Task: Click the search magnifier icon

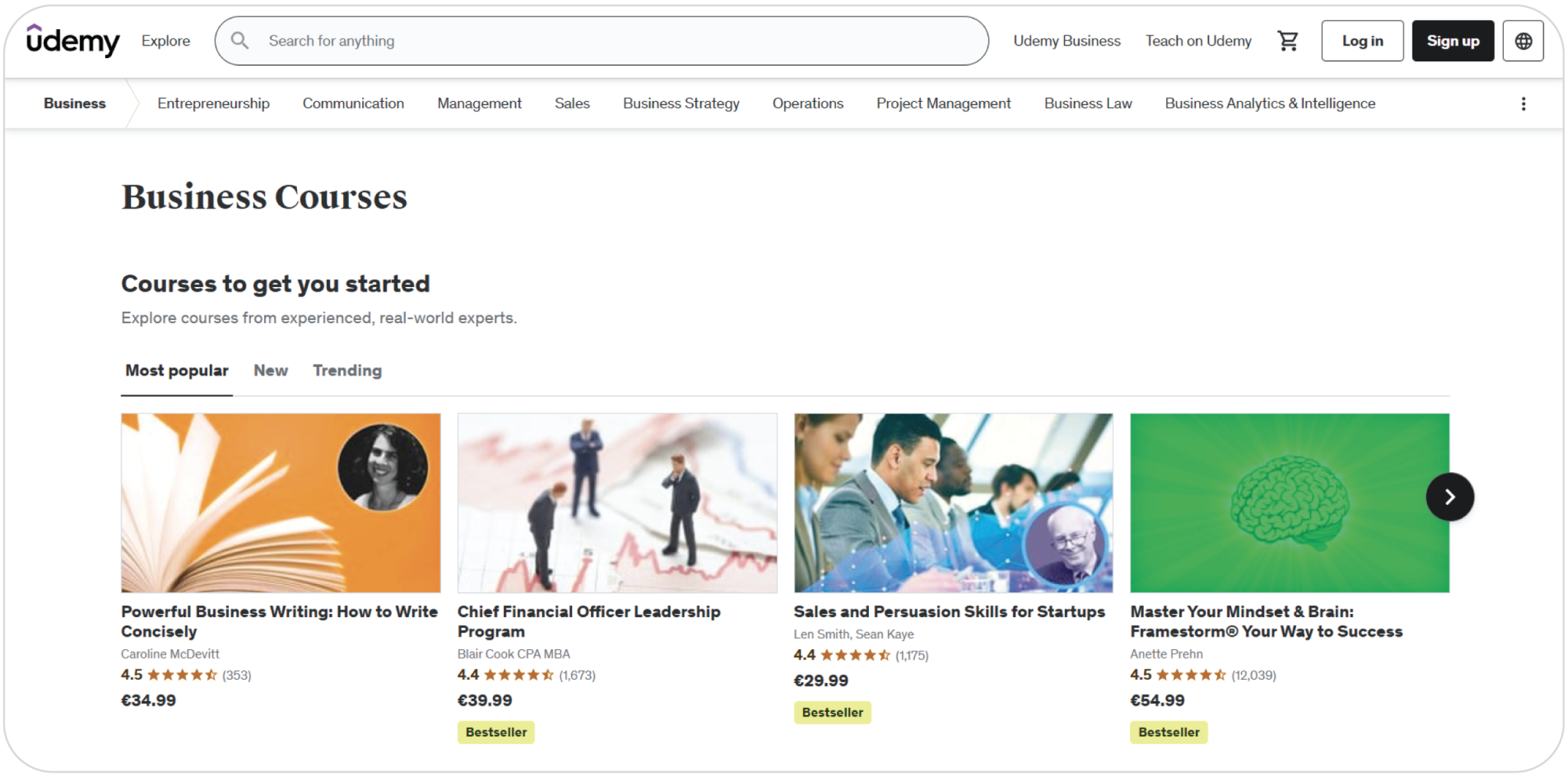Action: [240, 41]
